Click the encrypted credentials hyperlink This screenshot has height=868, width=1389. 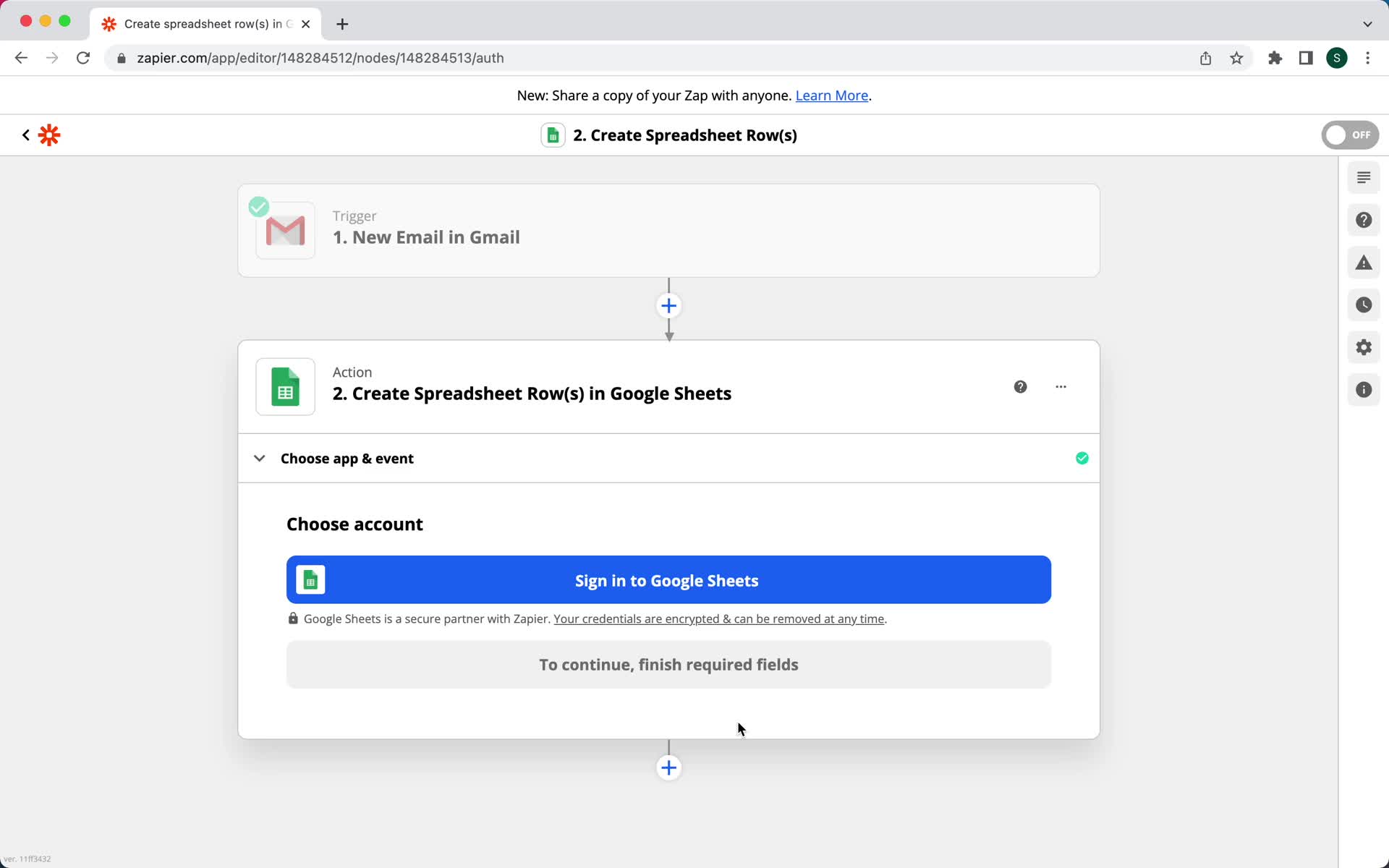pos(718,618)
